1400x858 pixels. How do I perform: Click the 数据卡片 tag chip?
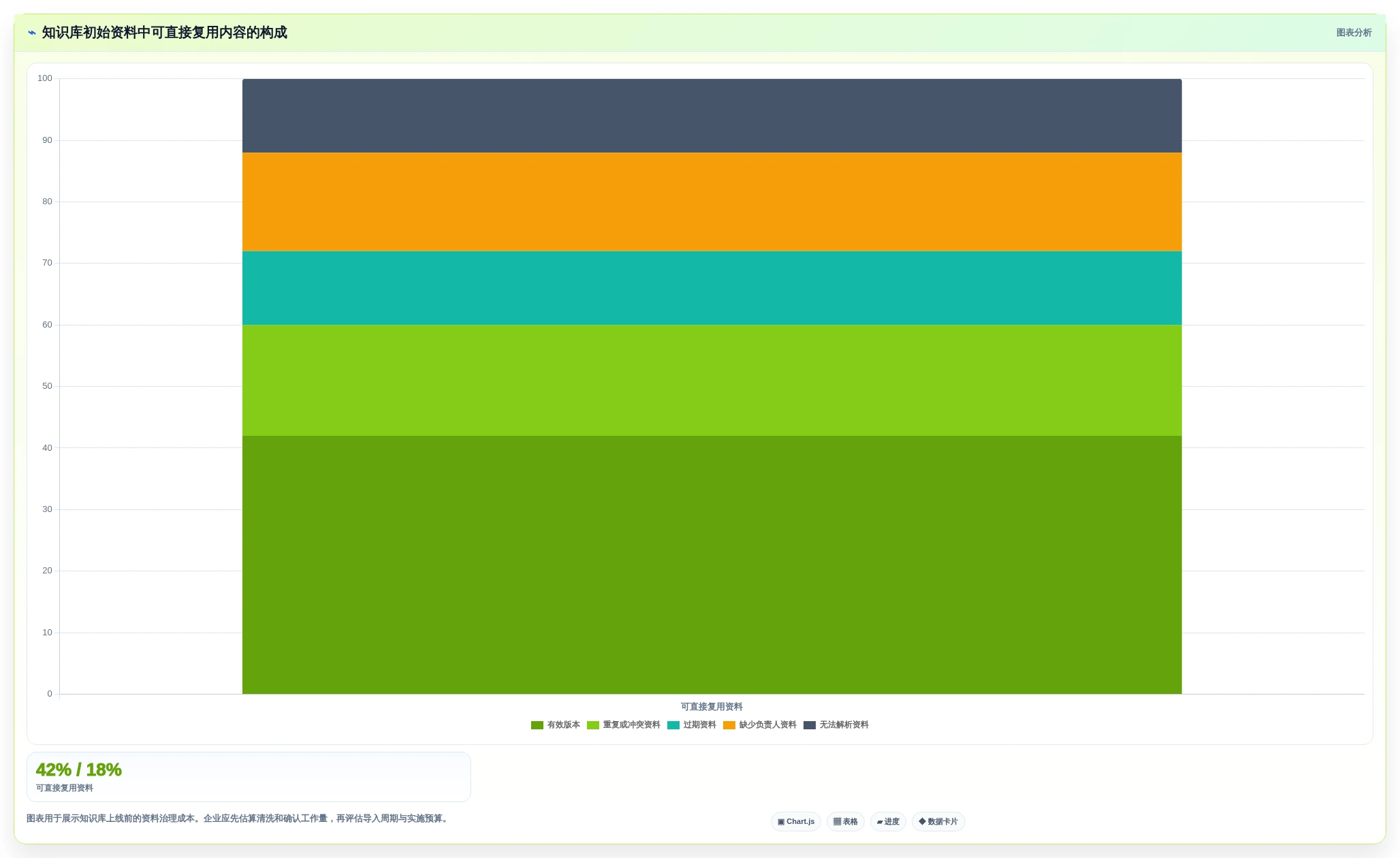pyautogui.click(x=938, y=822)
